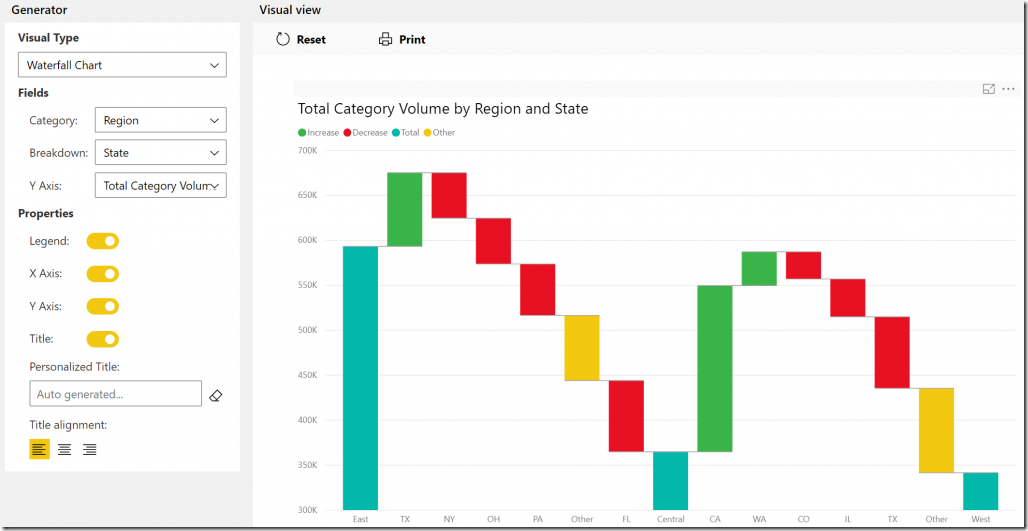The width and height of the screenshot is (1028, 531).
Task: Click the 'Properties' section heading
Action: [46, 213]
